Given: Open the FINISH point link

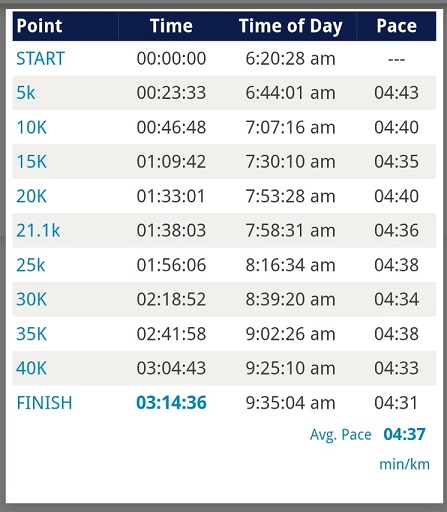Looking at the screenshot, I should [44, 403].
